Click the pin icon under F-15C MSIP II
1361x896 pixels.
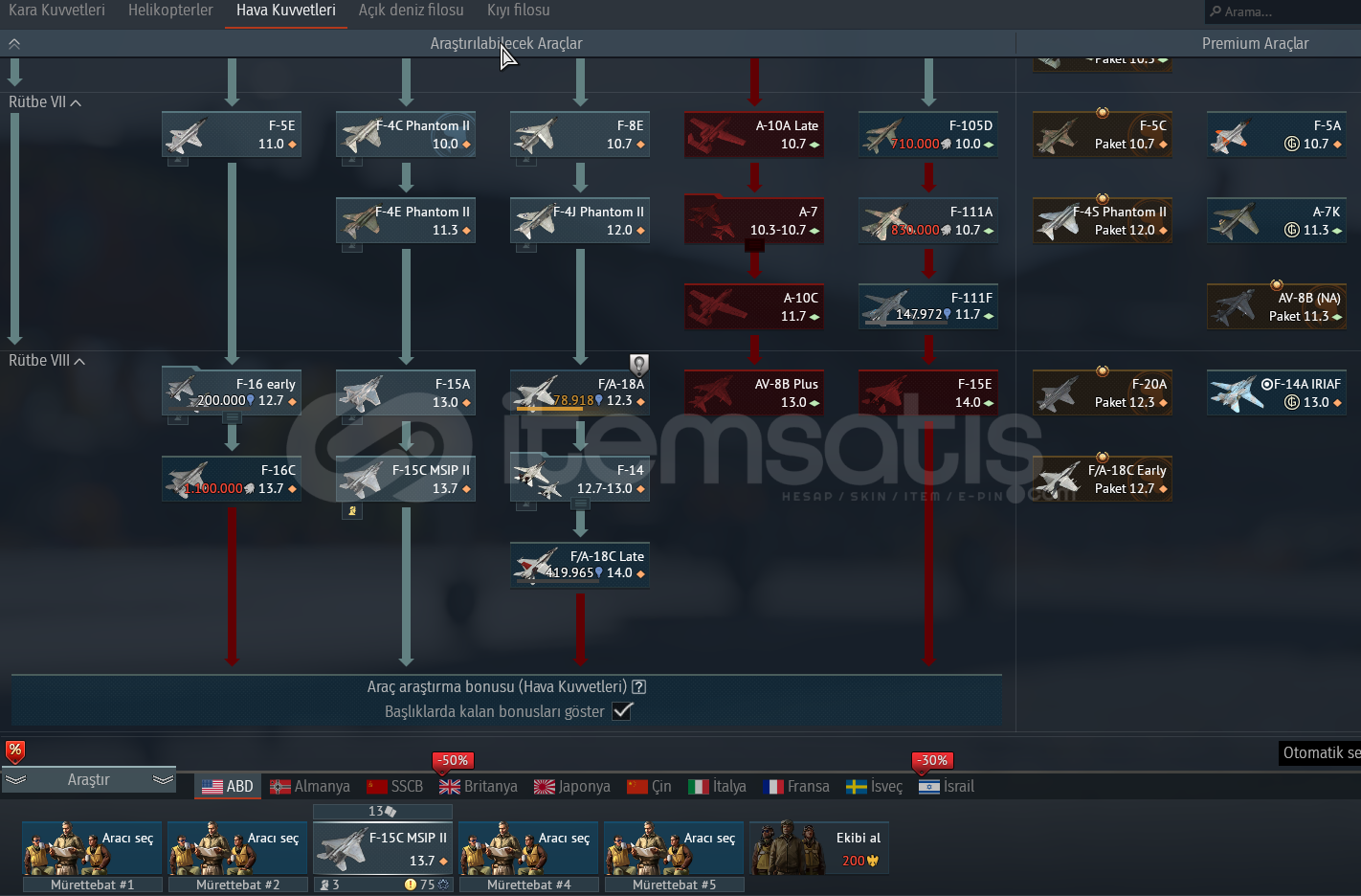click(352, 511)
